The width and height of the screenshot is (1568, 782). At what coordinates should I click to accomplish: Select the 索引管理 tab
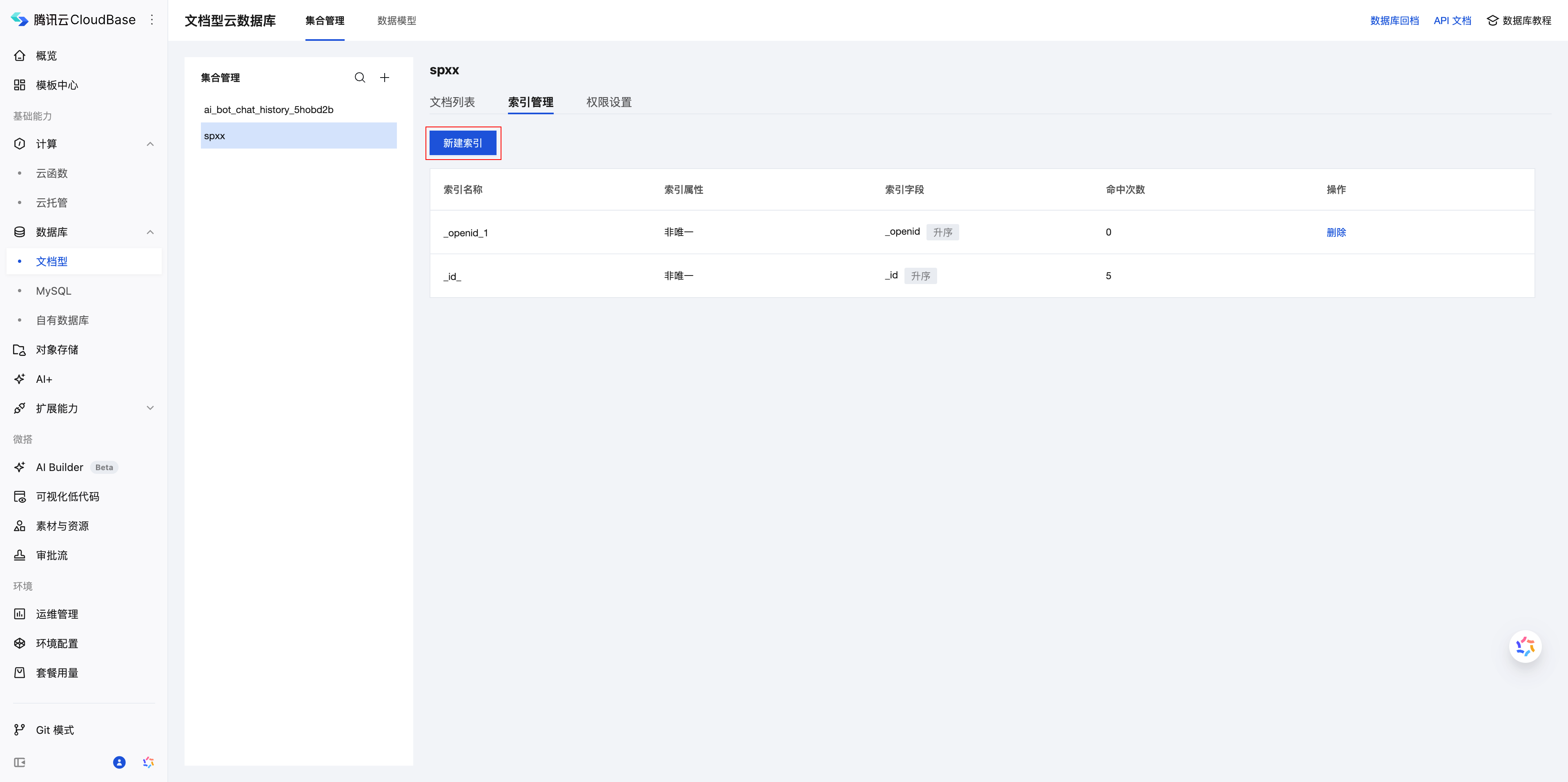pos(531,102)
